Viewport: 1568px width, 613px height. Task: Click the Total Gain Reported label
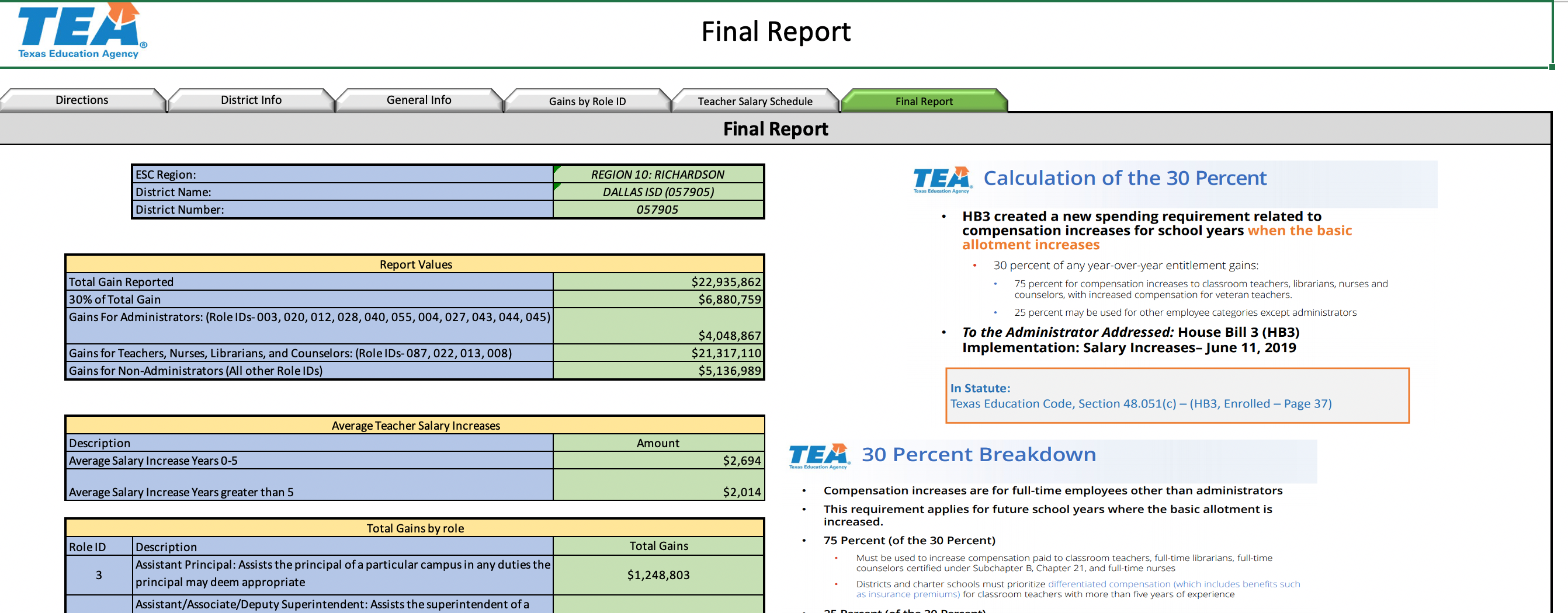(x=309, y=281)
